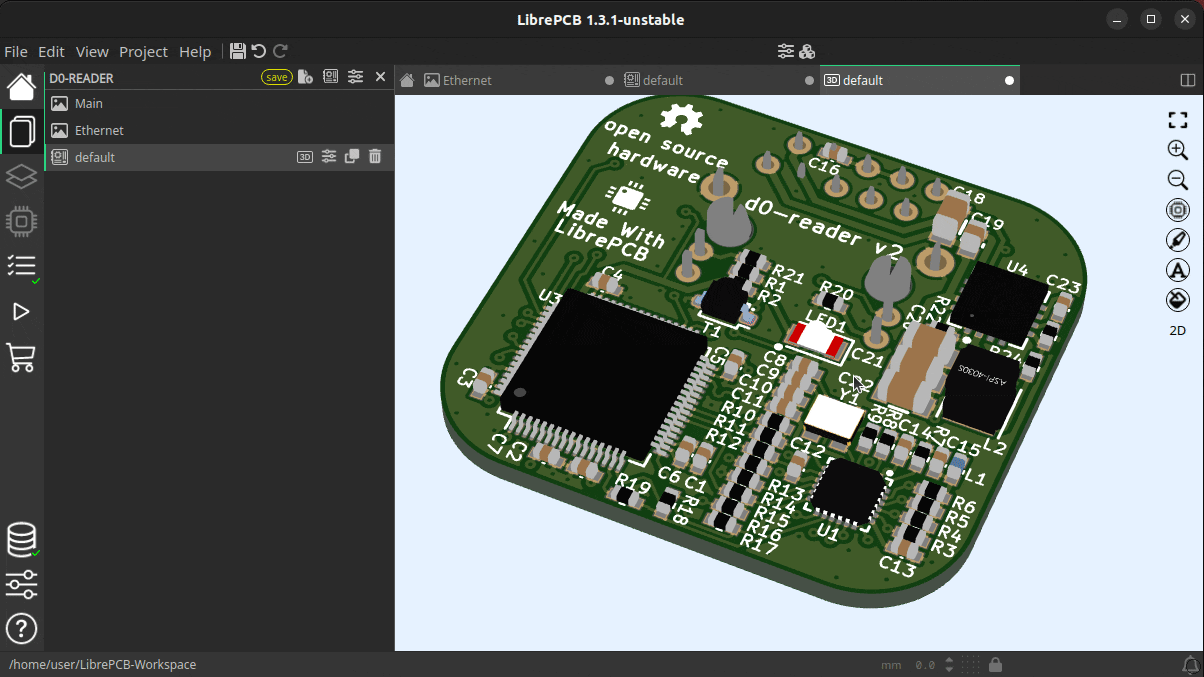1204x677 pixels.
Task: Switch to the 2D board view
Action: pyautogui.click(x=1178, y=330)
